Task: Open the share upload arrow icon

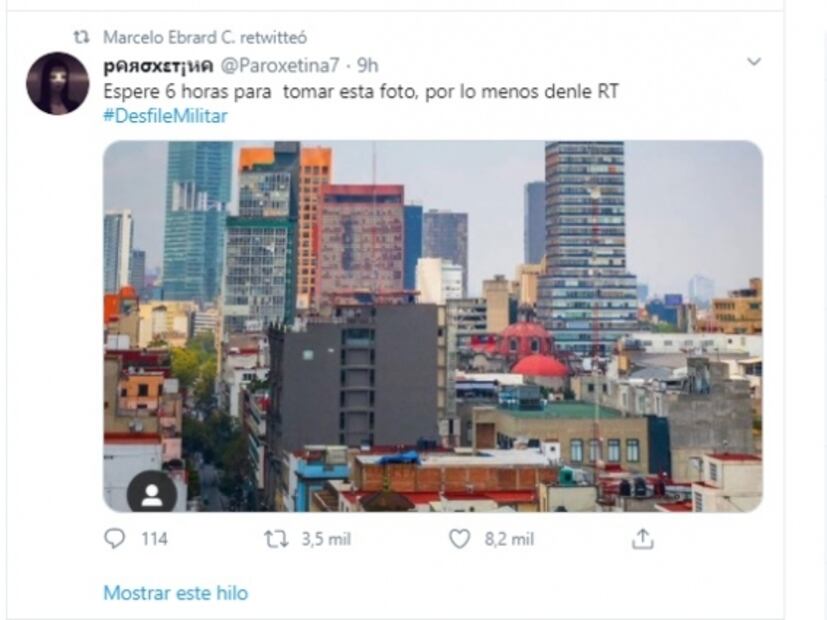Action: pos(642,539)
